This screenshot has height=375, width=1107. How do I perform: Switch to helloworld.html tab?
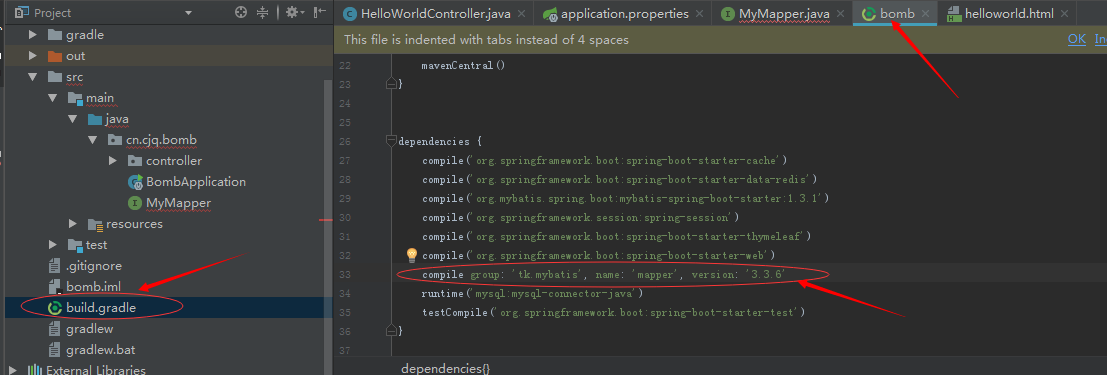(x=1010, y=13)
